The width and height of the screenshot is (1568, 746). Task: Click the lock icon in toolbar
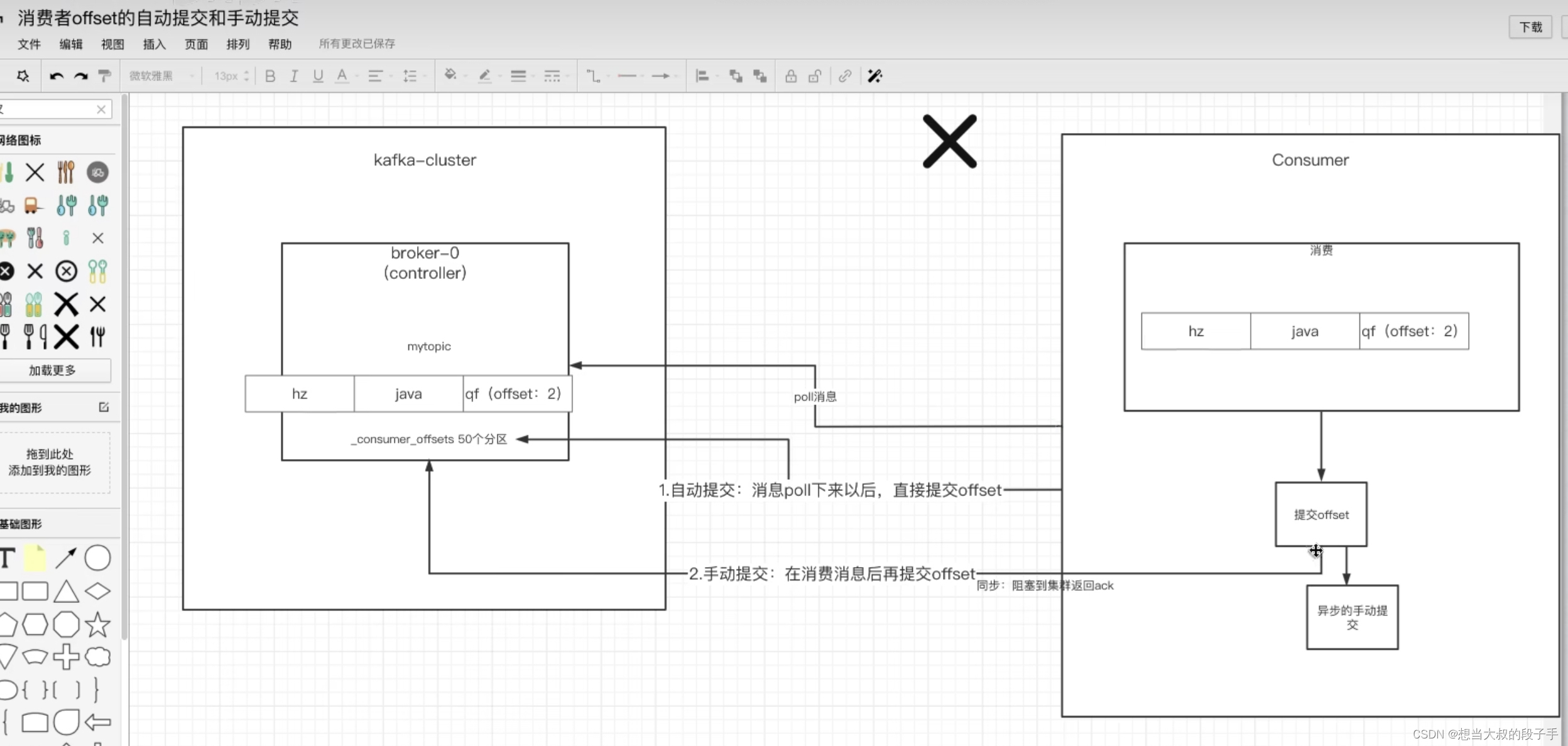791,76
